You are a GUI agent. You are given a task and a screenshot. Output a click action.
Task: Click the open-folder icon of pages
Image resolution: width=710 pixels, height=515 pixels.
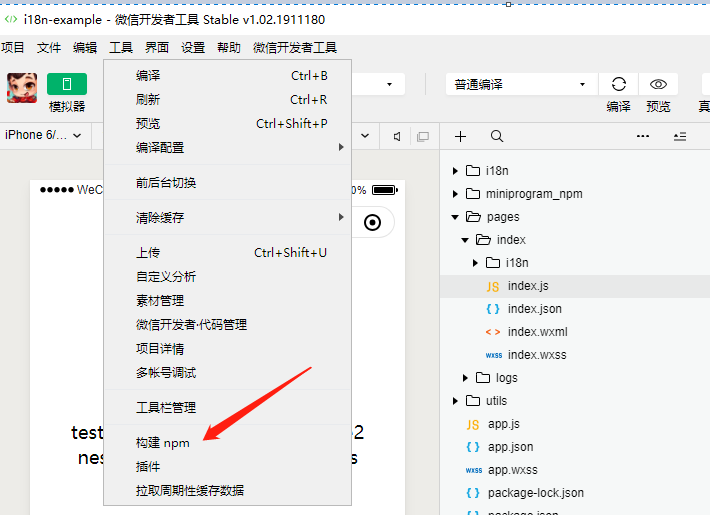pyautogui.click(x=473, y=217)
